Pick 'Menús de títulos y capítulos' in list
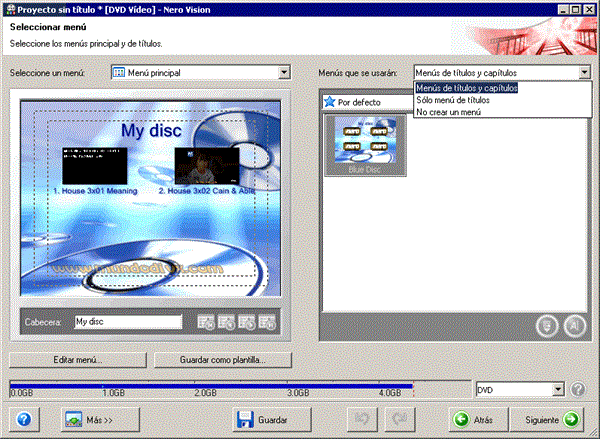The width and height of the screenshot is (600, 439). (x=466, y=88)
